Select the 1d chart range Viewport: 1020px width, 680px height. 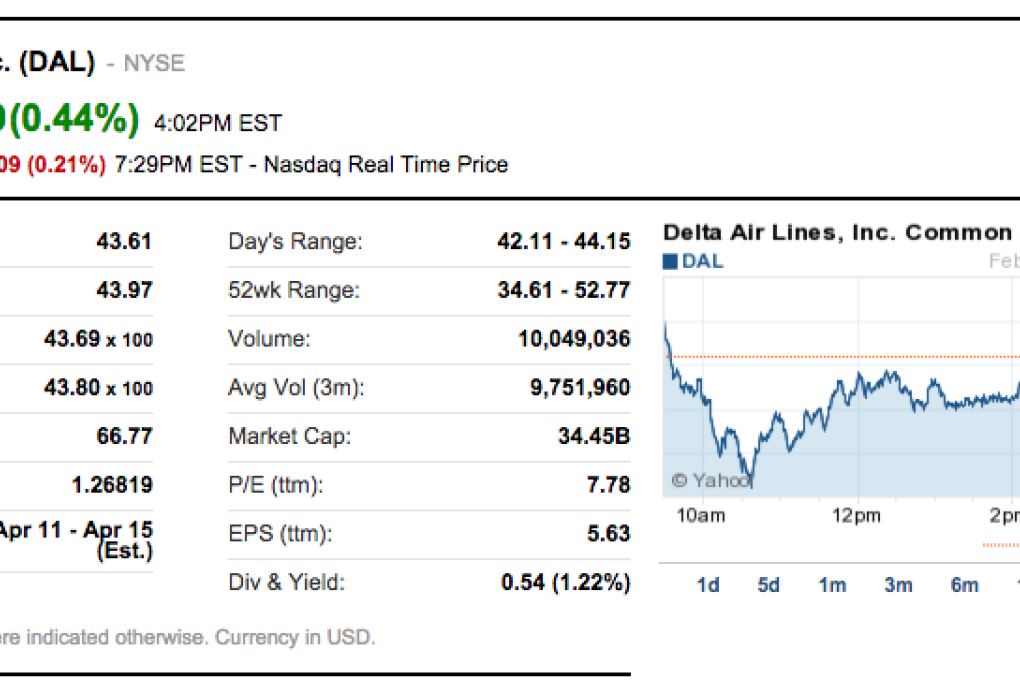707,584
